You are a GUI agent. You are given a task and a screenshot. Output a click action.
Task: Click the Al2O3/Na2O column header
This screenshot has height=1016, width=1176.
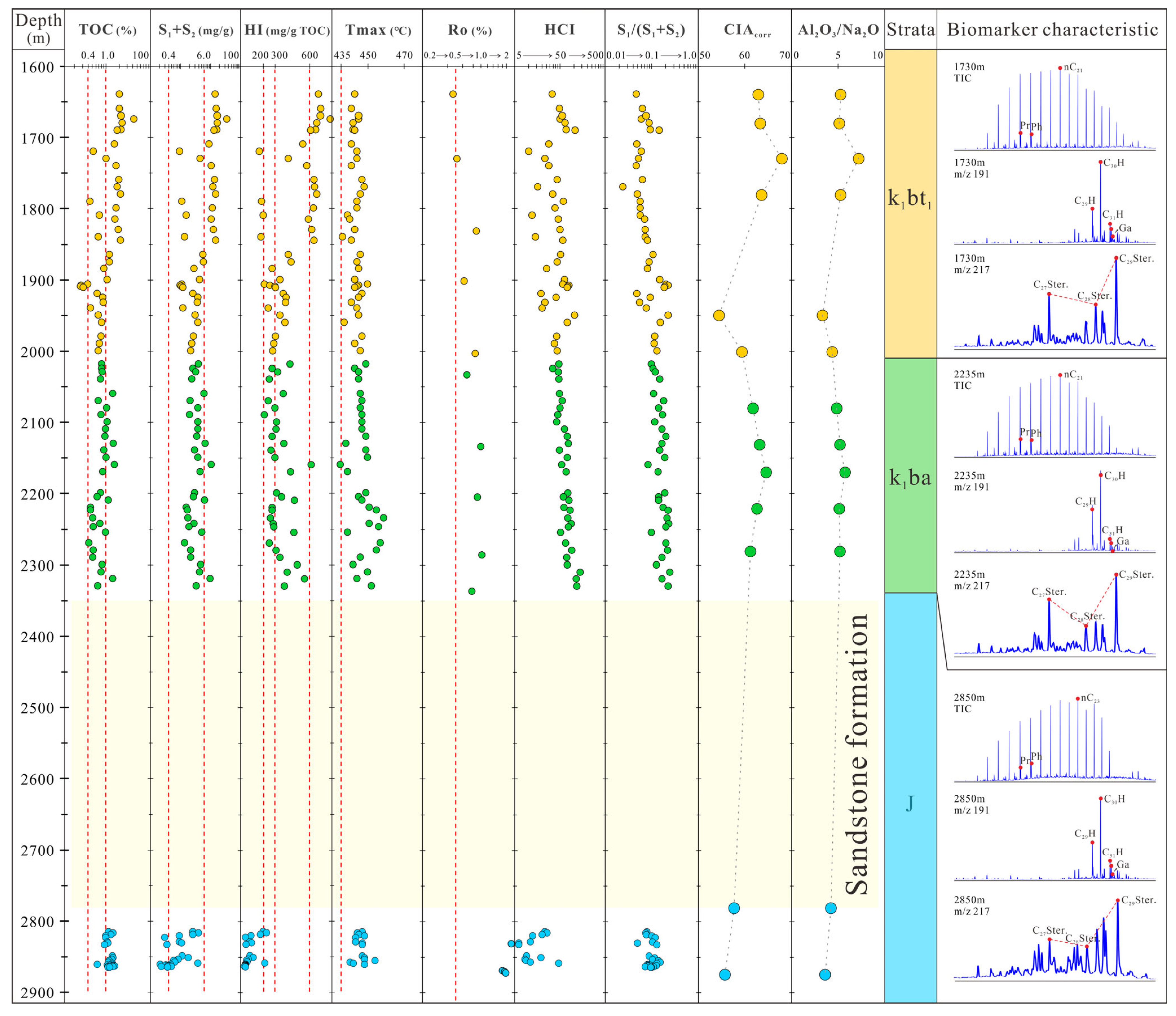[838, 30]
